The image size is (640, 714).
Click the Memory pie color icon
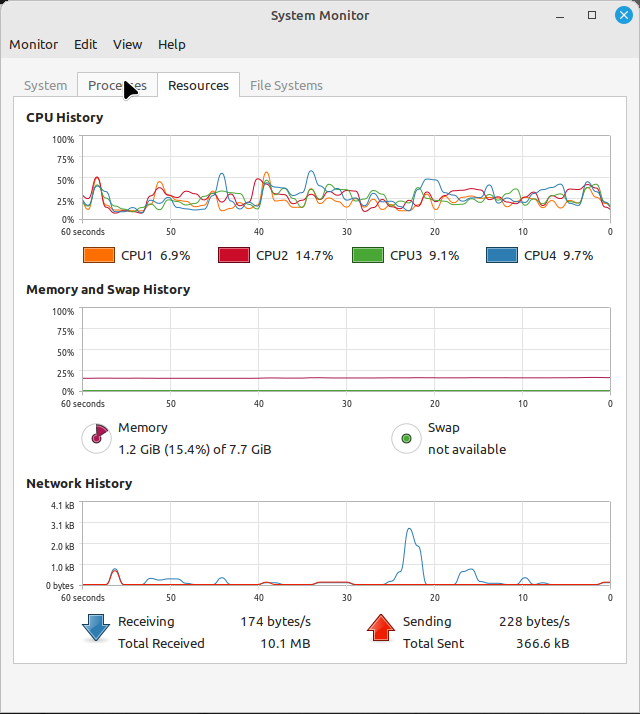coord(96,439)
